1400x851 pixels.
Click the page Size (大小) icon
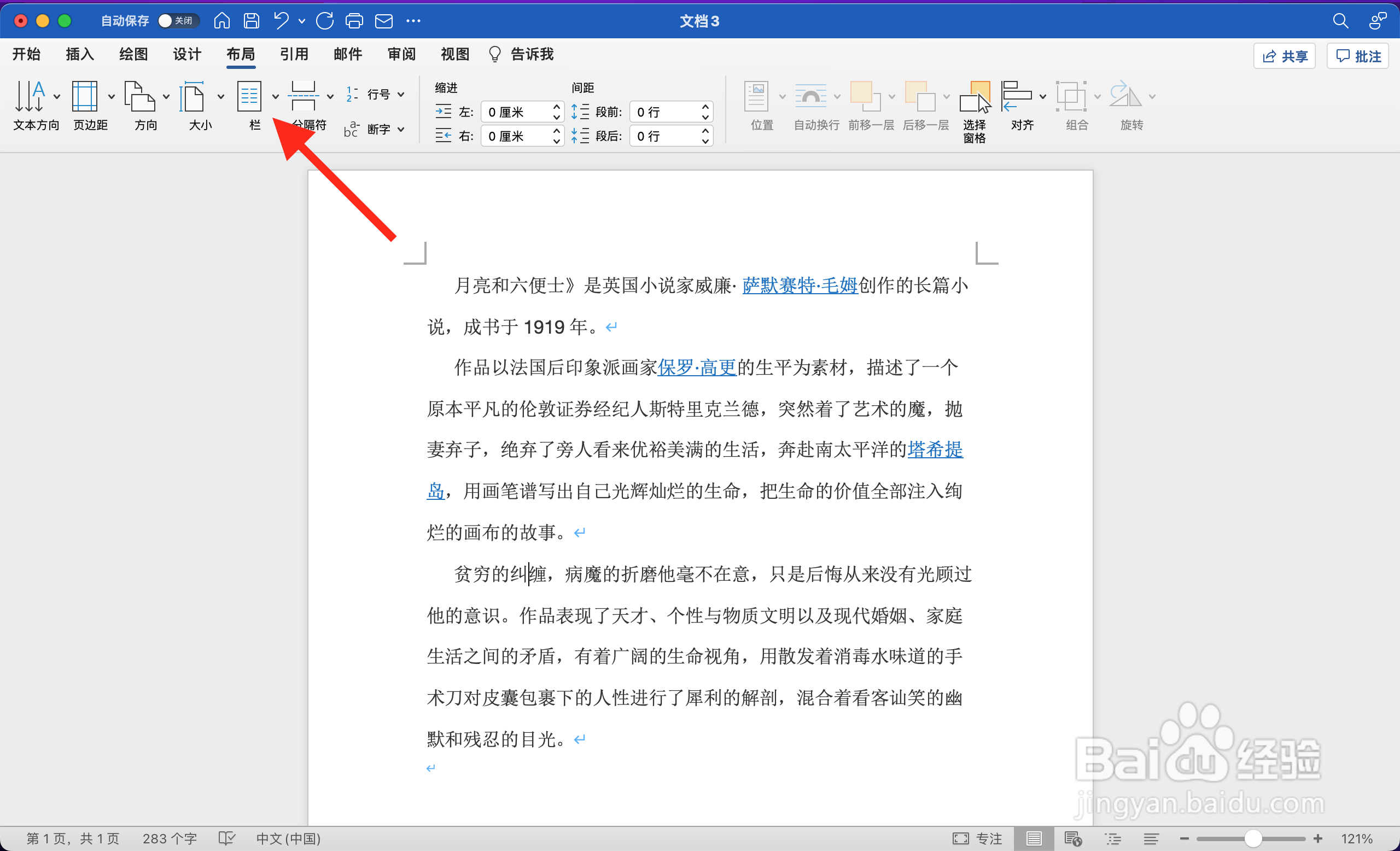(x=192, y=96)
